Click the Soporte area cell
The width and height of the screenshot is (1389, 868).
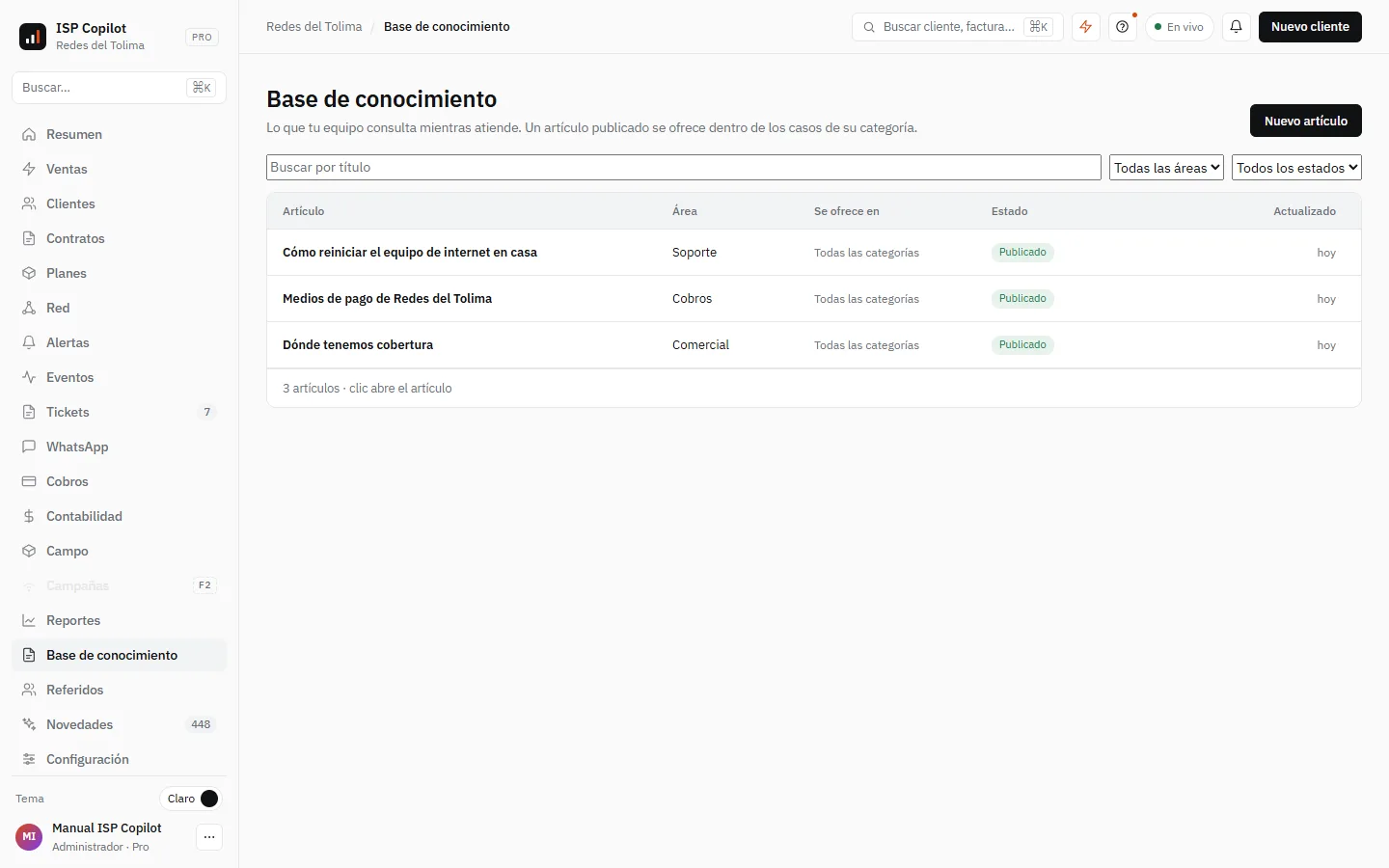click(x=694, y=253)
